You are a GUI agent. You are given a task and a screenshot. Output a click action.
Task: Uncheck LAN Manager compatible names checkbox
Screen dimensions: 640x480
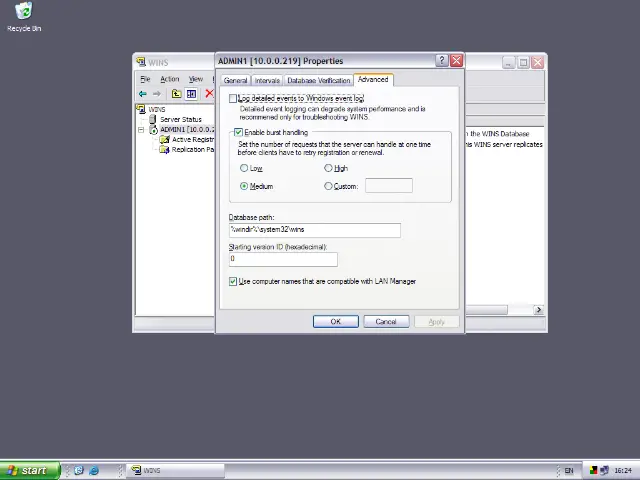[233, 282]
